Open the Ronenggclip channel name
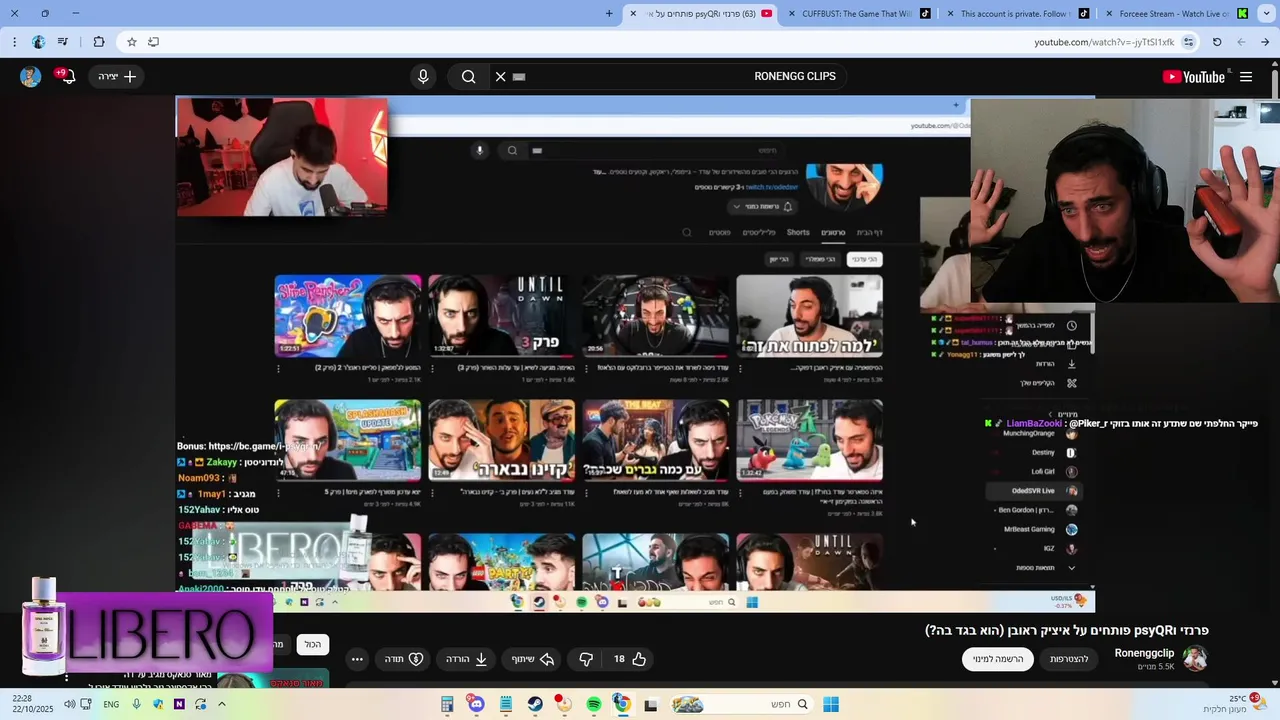 1144,653
